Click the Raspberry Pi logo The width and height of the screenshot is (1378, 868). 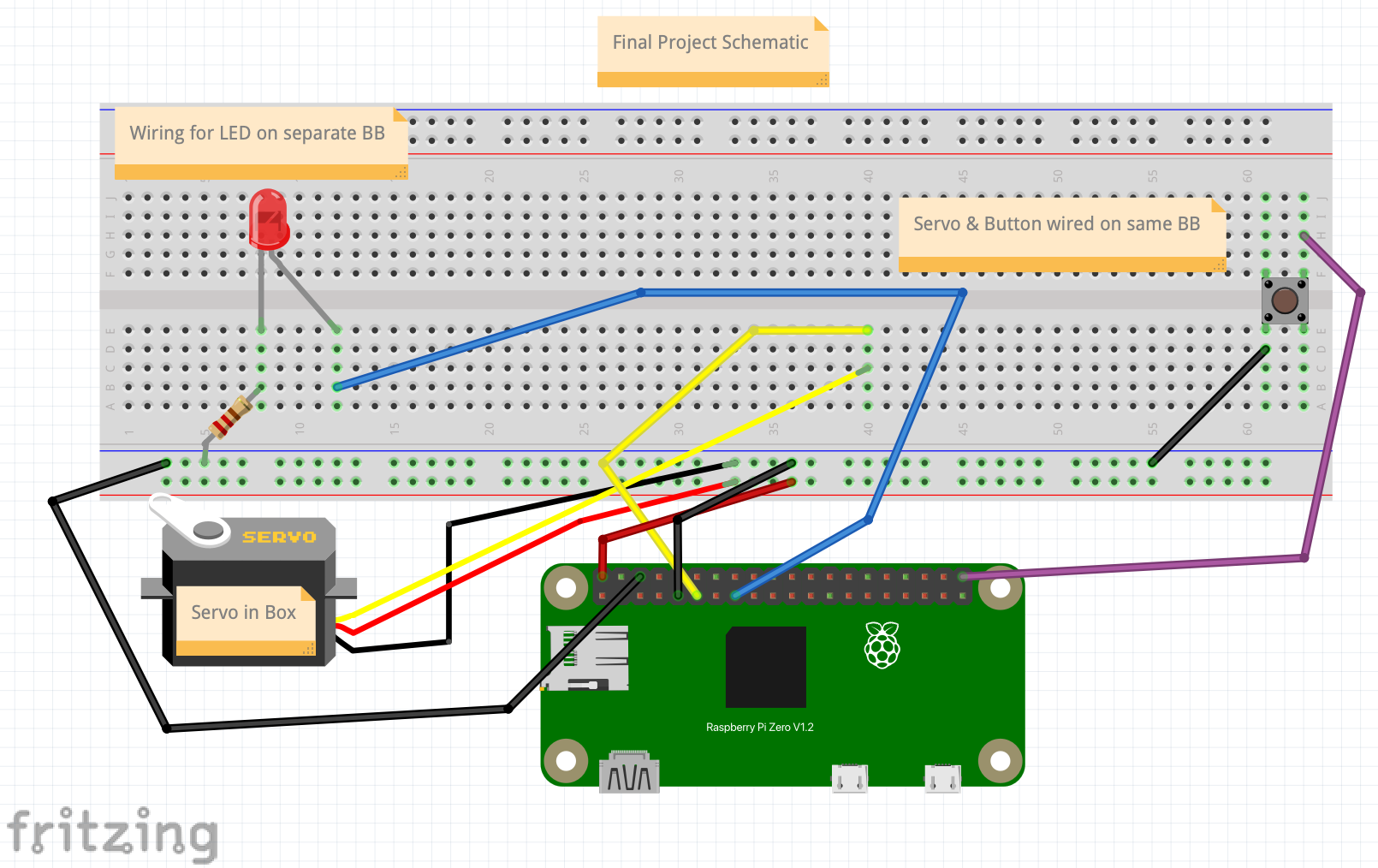(882, 645)
